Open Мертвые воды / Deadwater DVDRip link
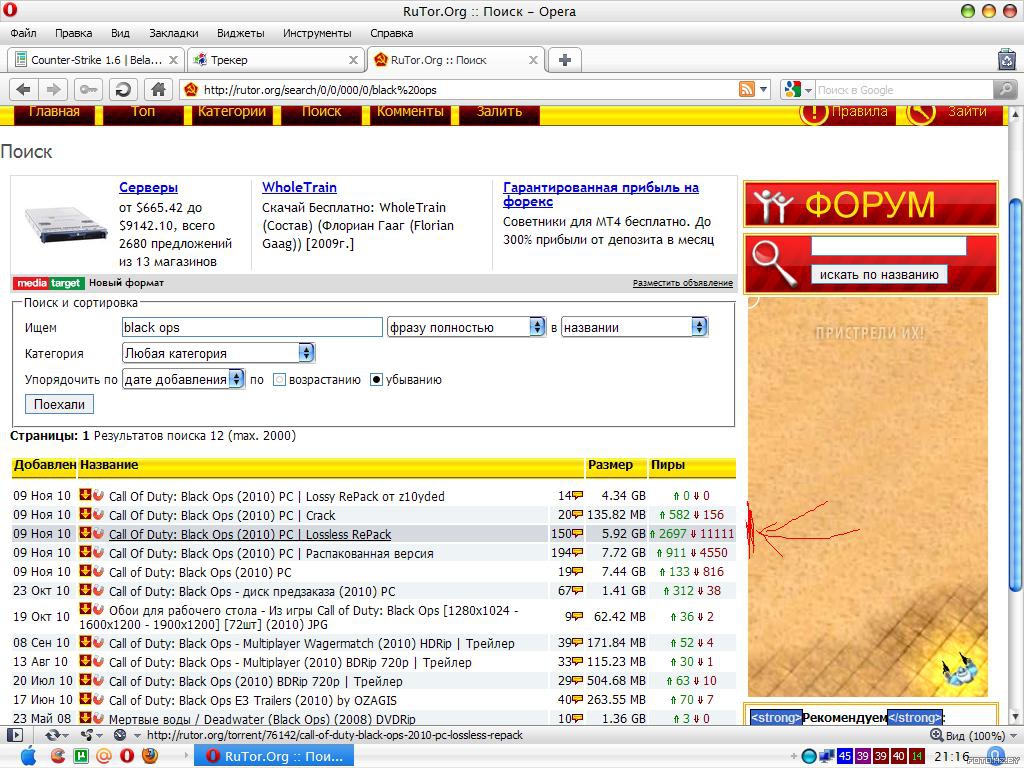This screenshot has height=768, width=1024. pos(262,719)
